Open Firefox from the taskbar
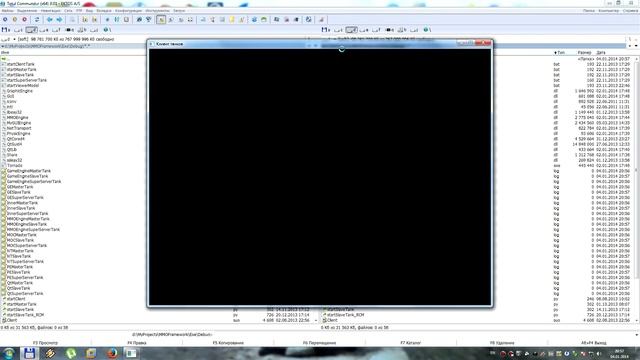Screen dimensions: 640x360 (112, 353)
